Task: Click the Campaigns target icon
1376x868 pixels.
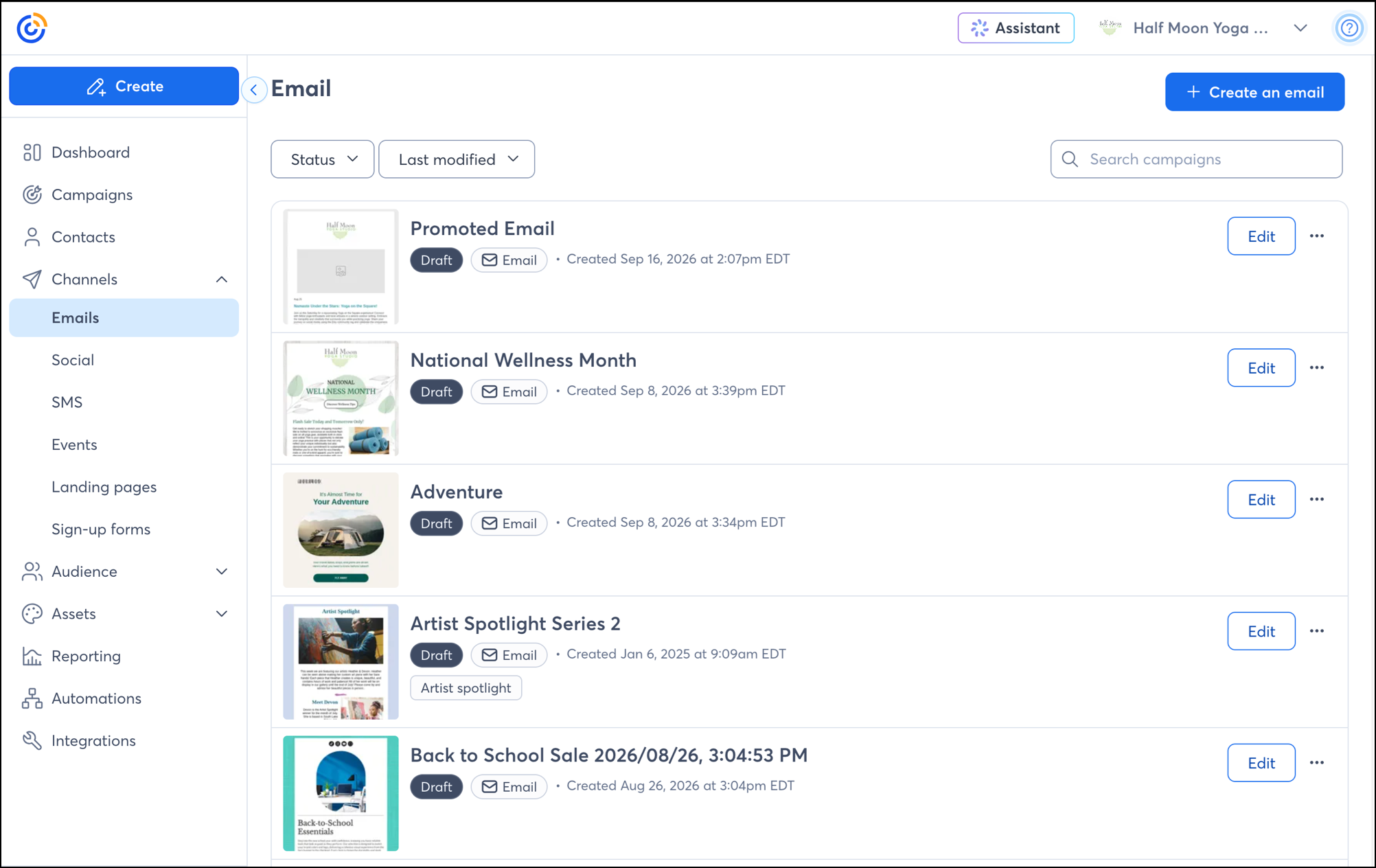Action: [32, 195]
